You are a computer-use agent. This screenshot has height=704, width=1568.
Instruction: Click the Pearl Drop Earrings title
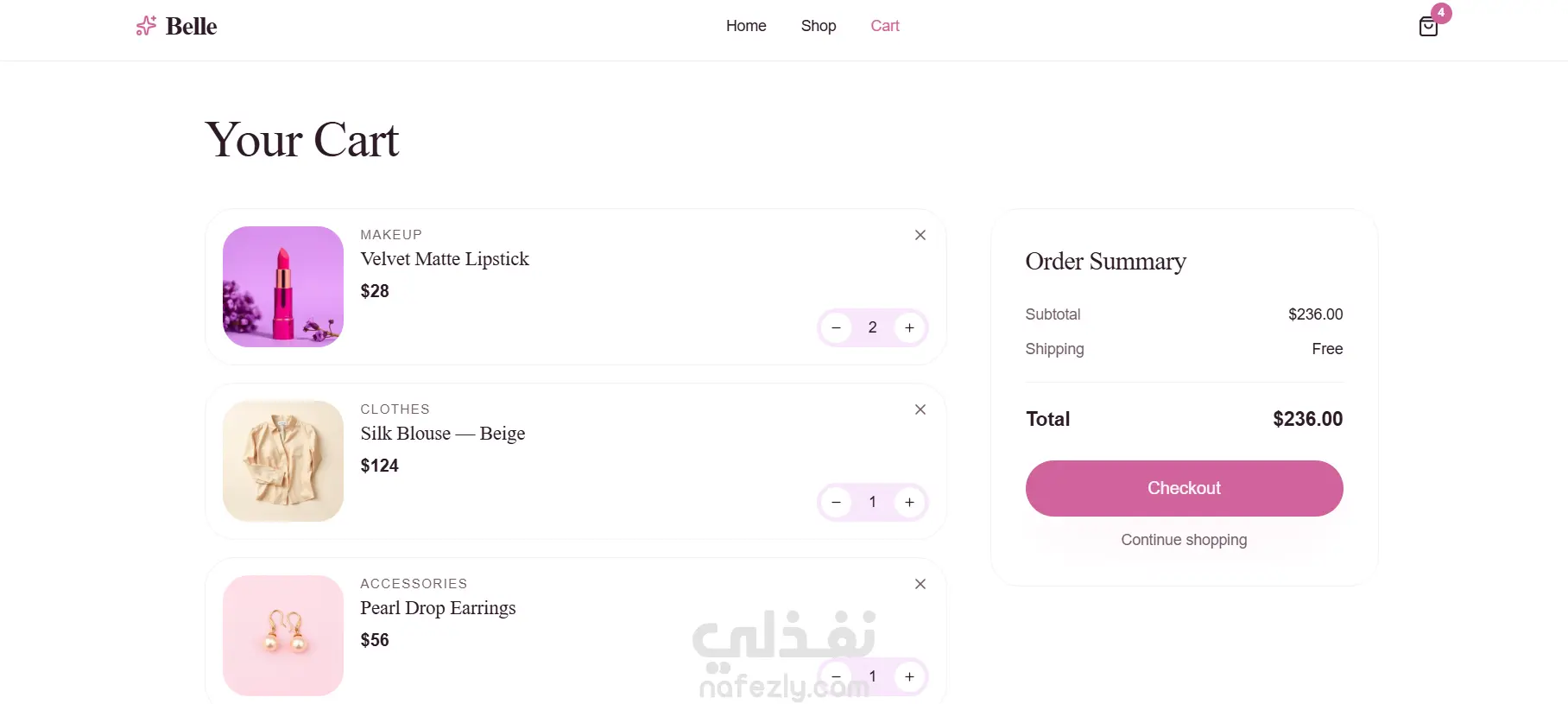click(x=438, y=608)
